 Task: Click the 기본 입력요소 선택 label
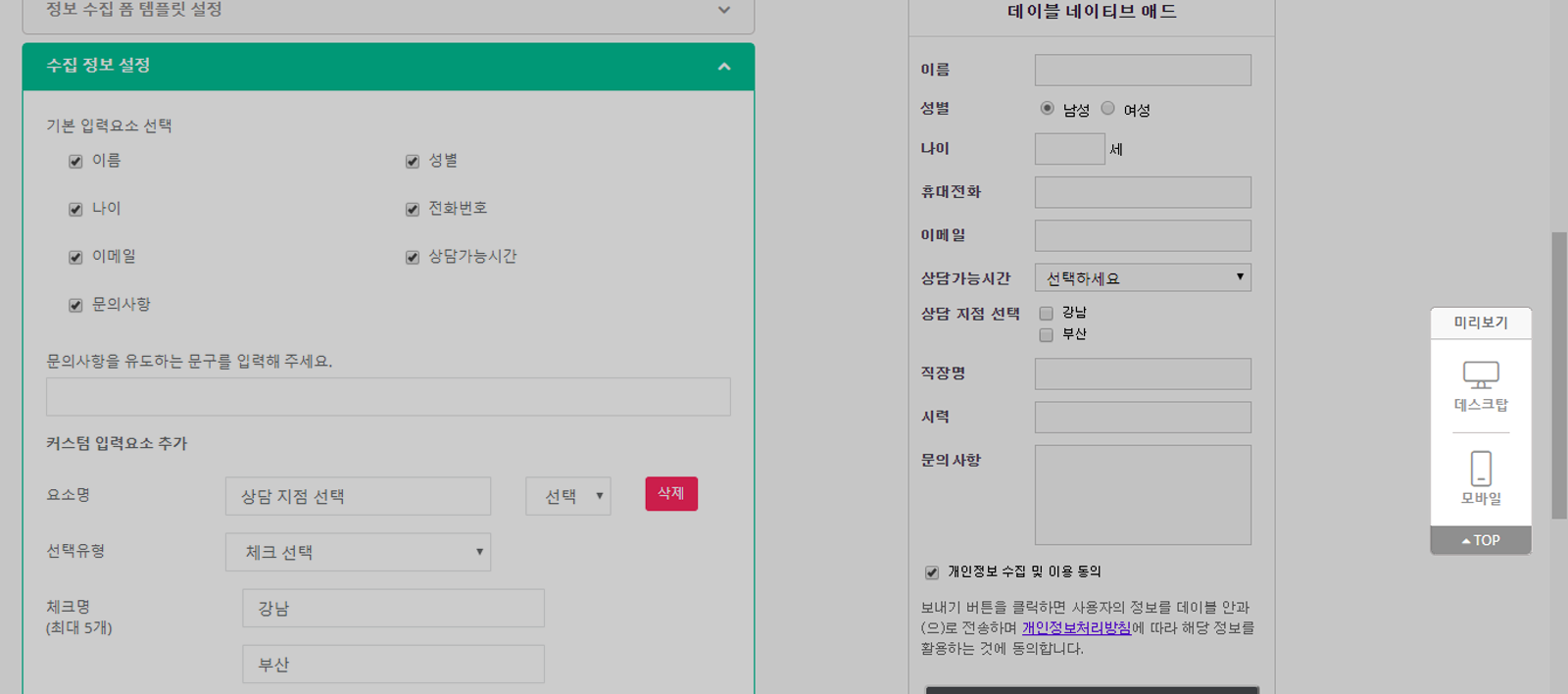coord(109,125)
